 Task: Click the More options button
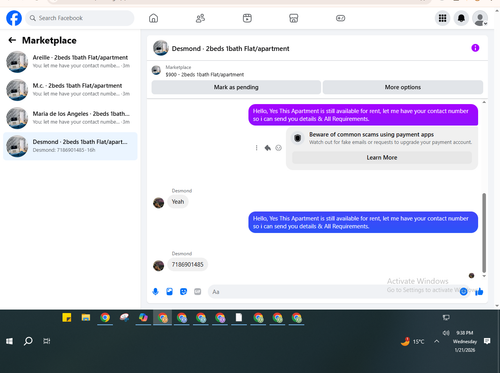(x=403, y=87)
